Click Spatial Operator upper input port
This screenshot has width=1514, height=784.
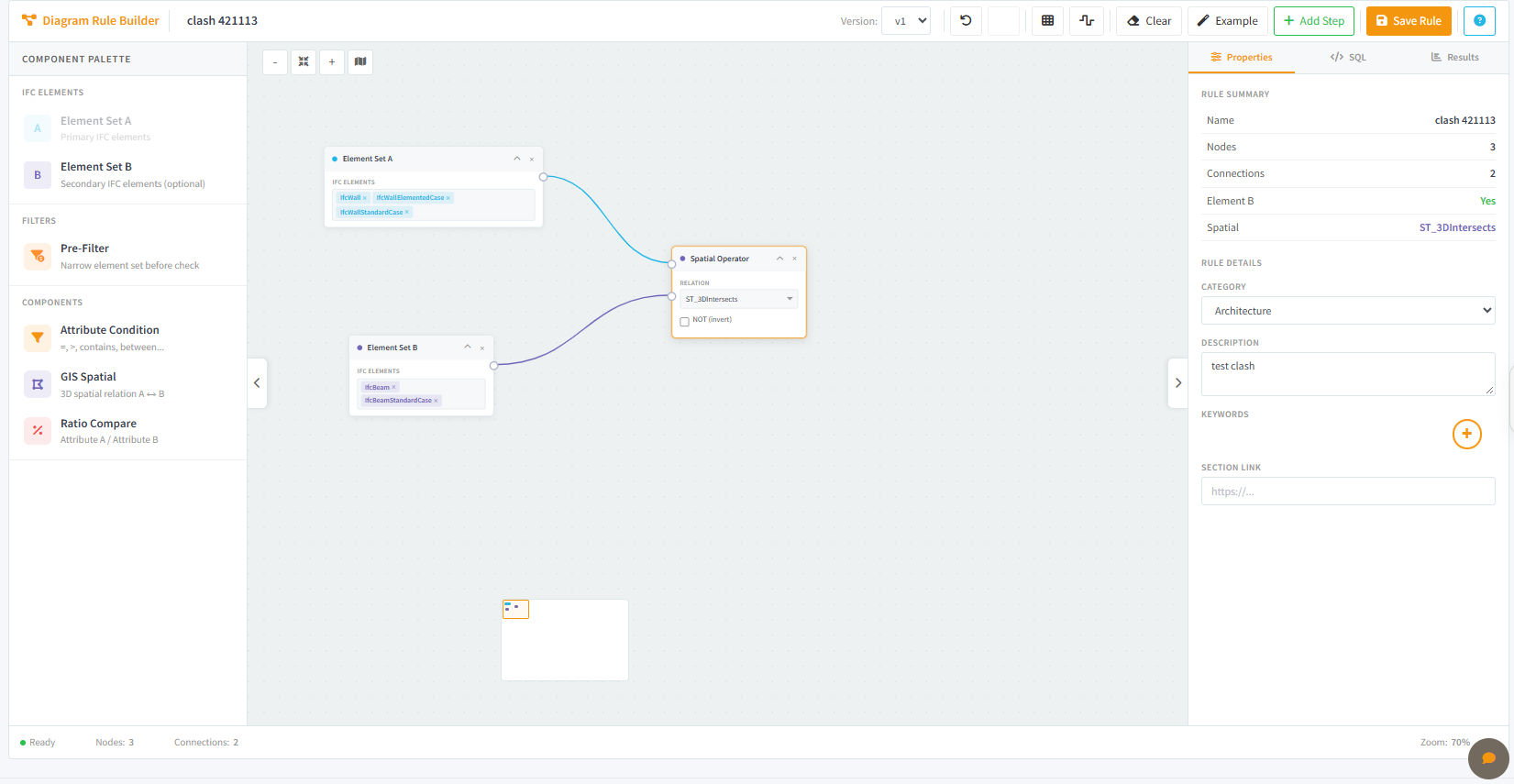pos(672,264)
